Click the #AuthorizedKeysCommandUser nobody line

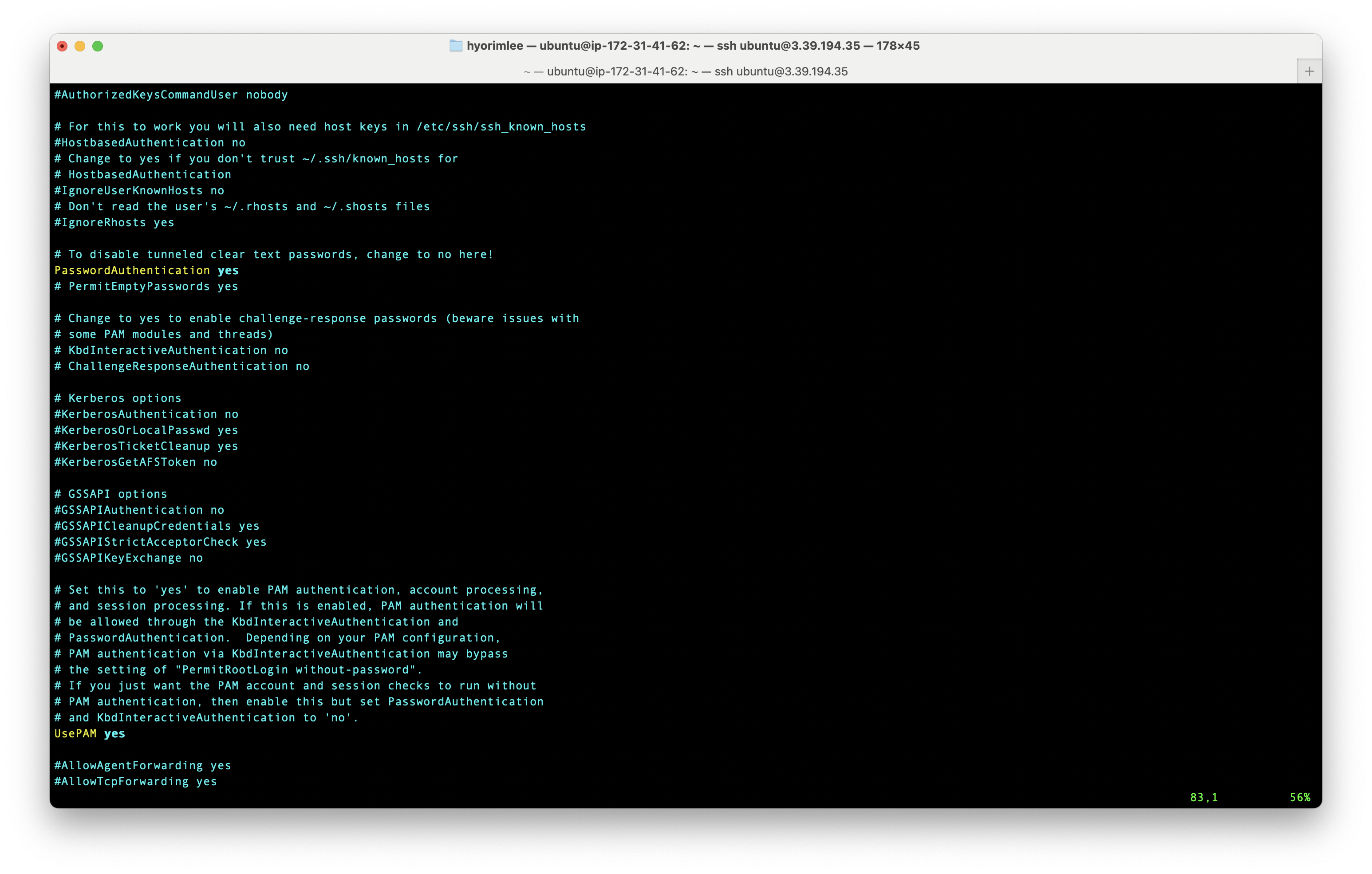[171, 95]
